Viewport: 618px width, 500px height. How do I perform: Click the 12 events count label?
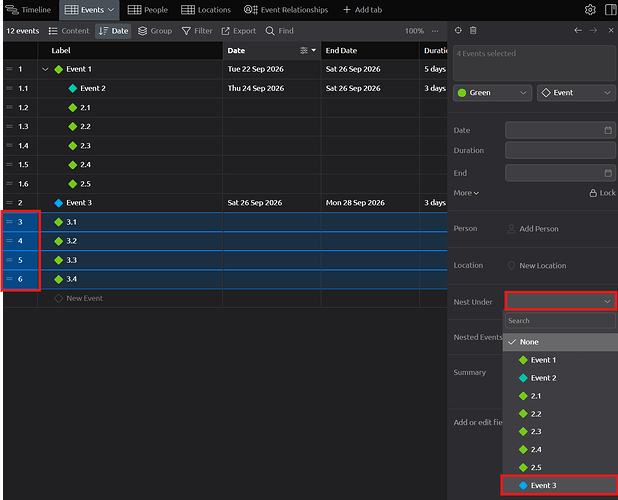pyautogui.click(x=23, y=31)
